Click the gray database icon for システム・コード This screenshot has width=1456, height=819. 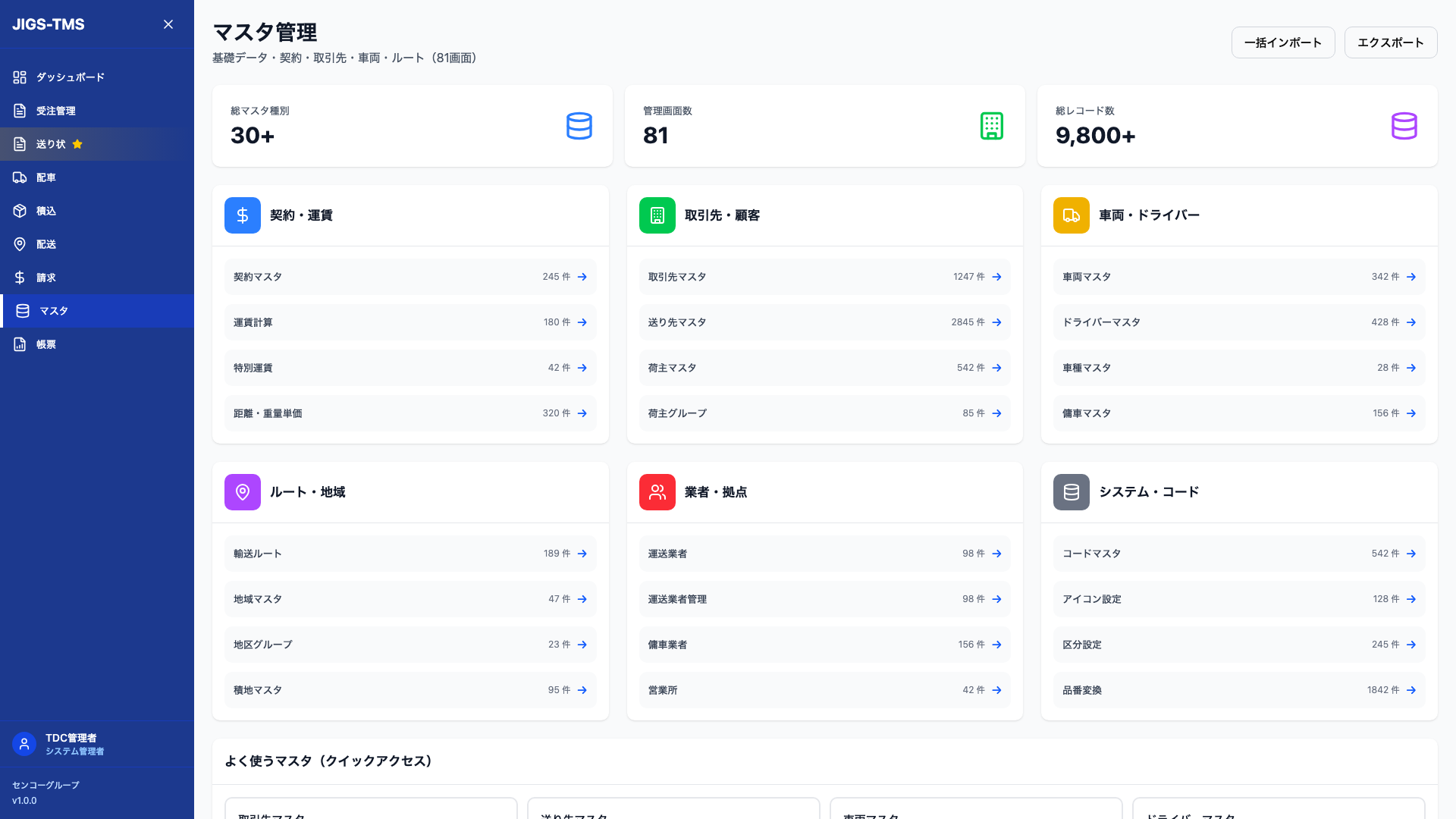tap(1071, 492)
